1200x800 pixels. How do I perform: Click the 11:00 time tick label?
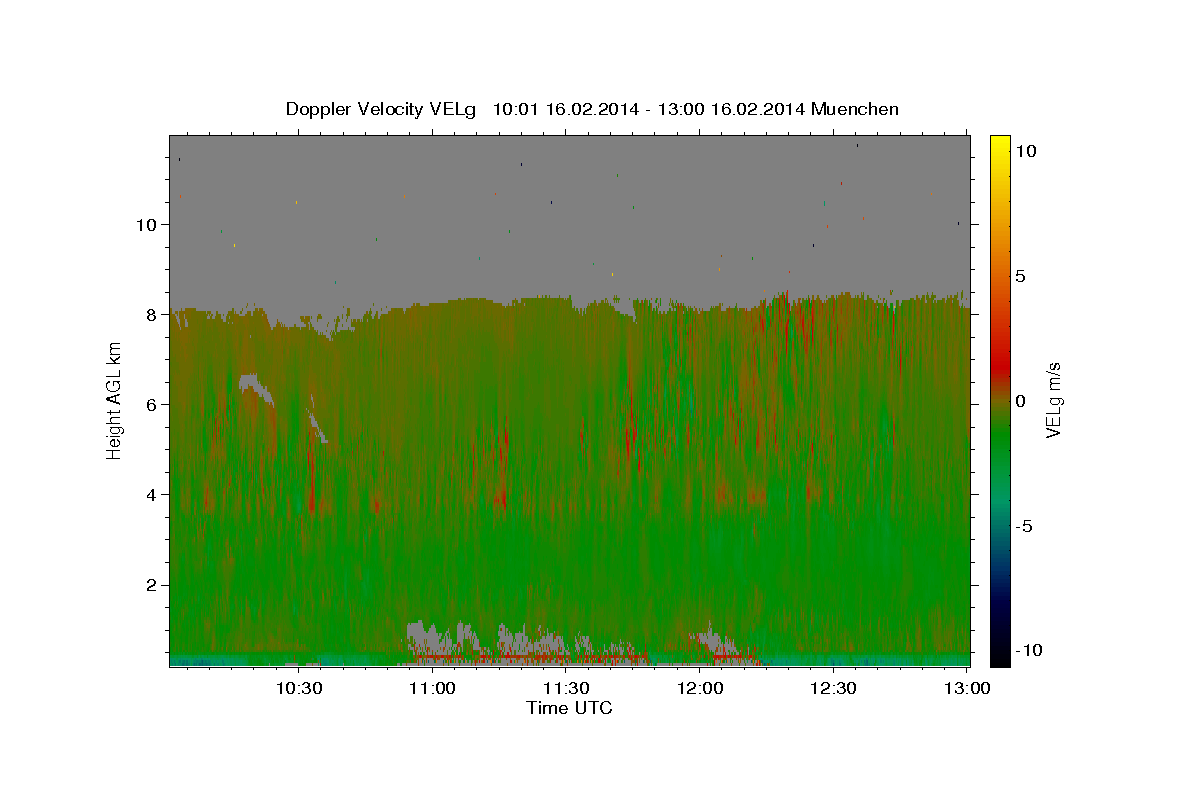(x=432, y=688)
